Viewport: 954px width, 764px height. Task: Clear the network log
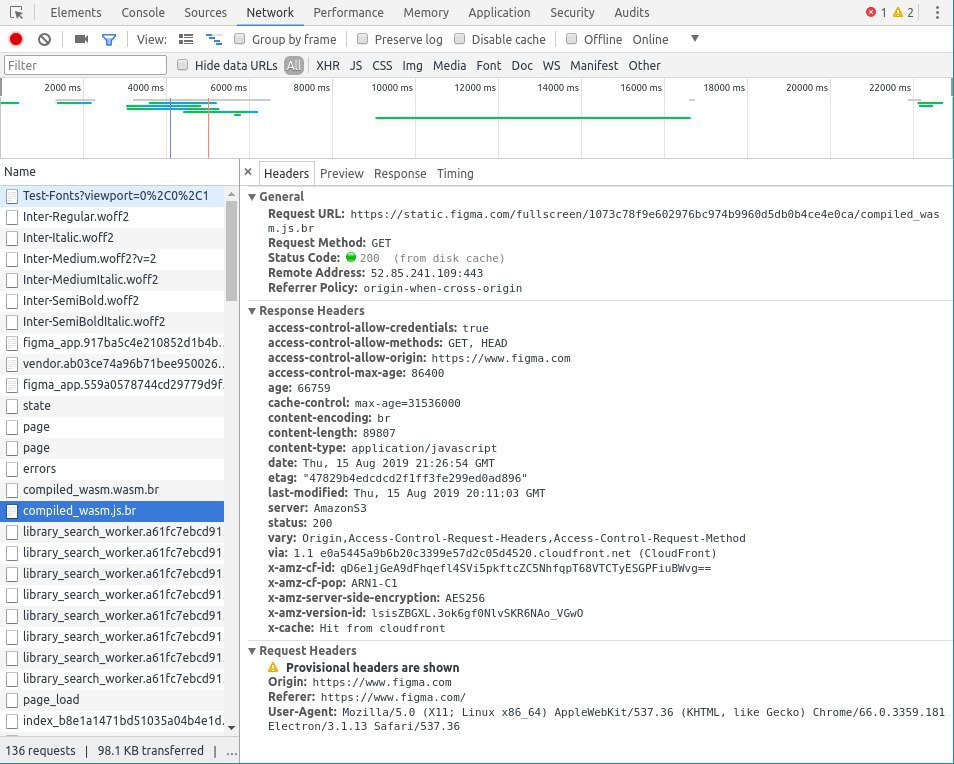44,39
